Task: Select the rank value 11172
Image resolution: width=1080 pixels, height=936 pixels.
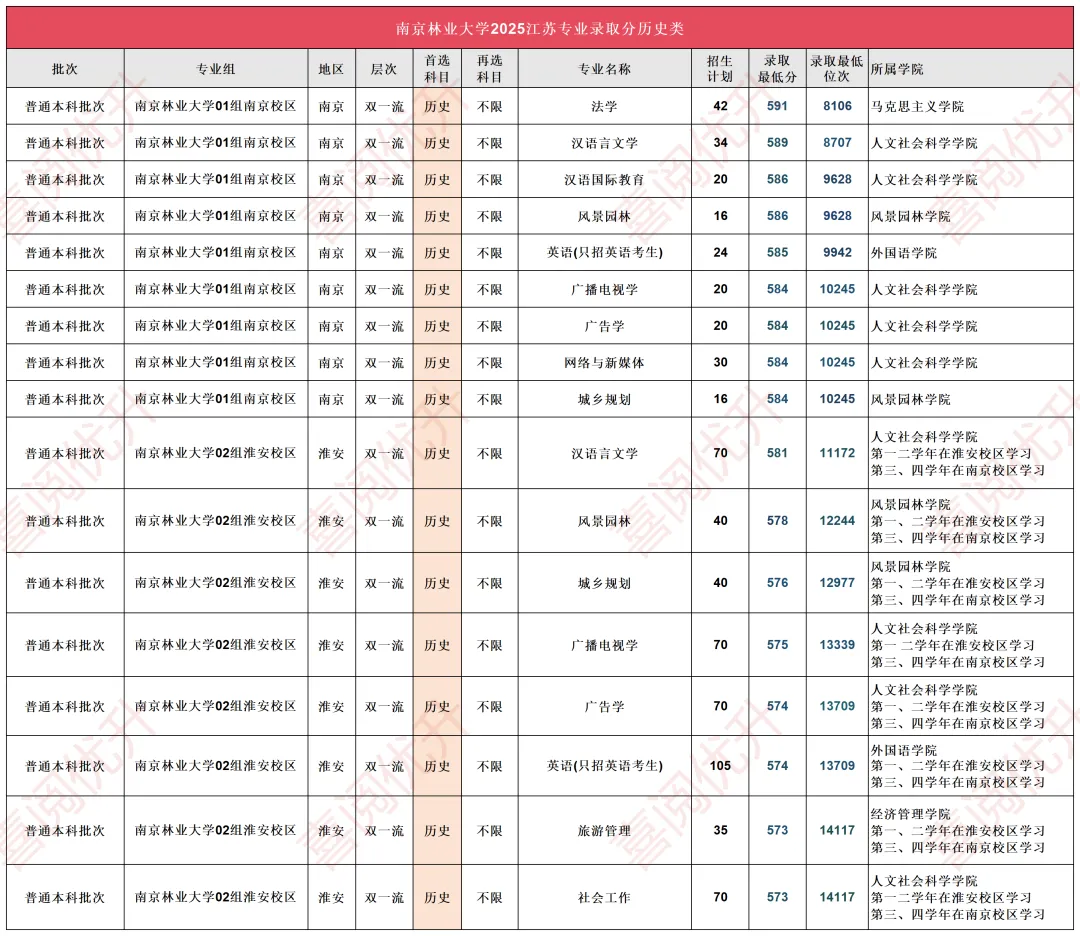Action: pyautogui.click(x=837, y=453)
